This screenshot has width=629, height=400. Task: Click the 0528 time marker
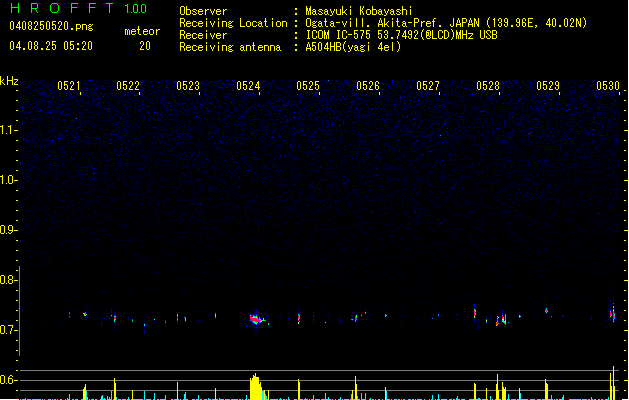[488, 86]
